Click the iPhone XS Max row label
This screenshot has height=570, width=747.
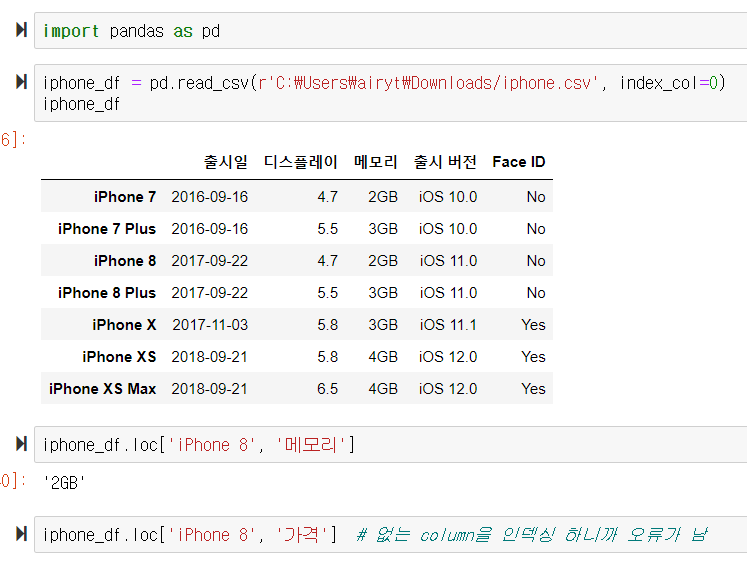click(102, 388)
